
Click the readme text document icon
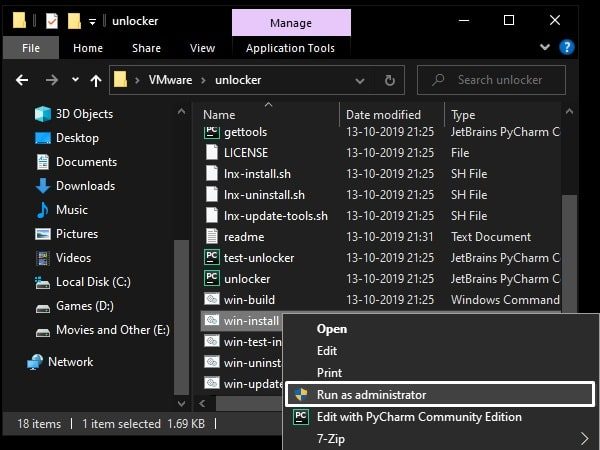212,236
